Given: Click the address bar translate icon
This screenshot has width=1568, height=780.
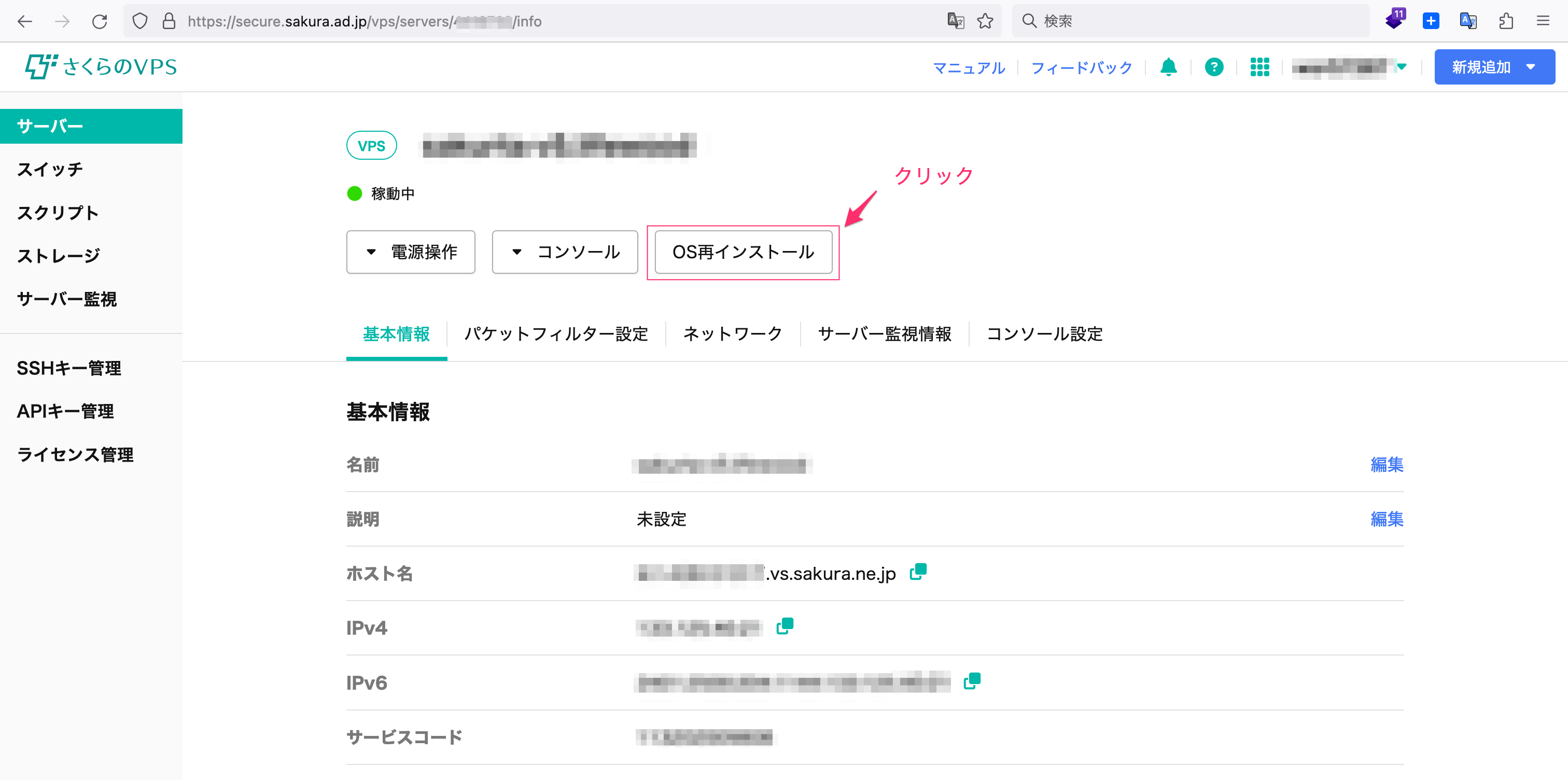Looking at the screenshot, I should point(956,21).
